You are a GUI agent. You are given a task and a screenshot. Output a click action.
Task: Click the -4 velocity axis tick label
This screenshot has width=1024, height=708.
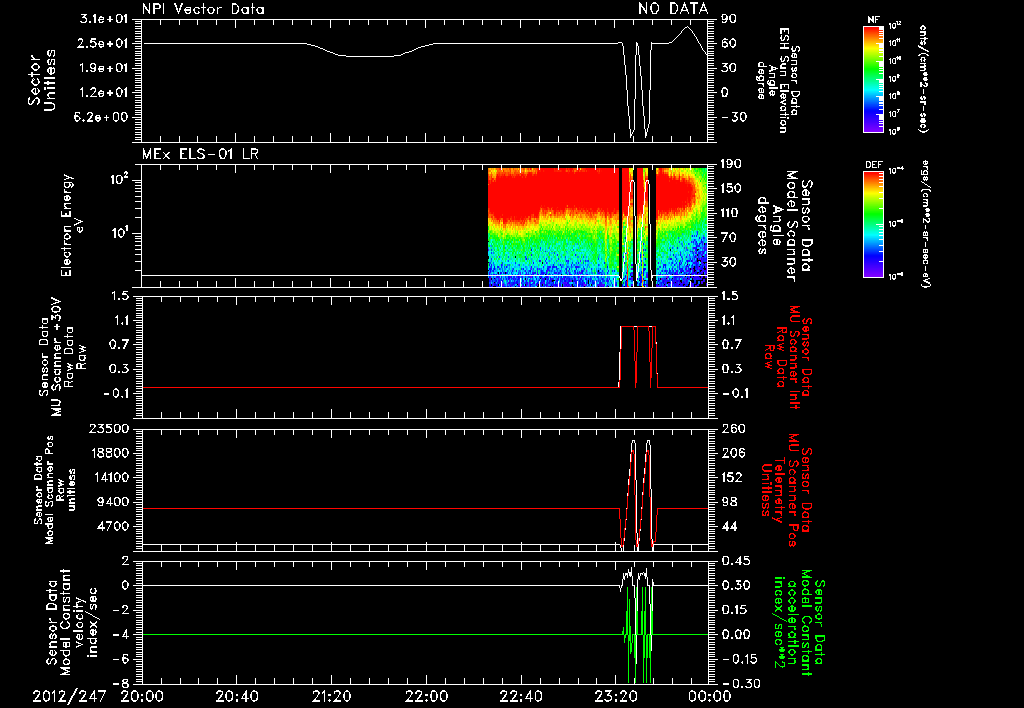pos(122,635)
